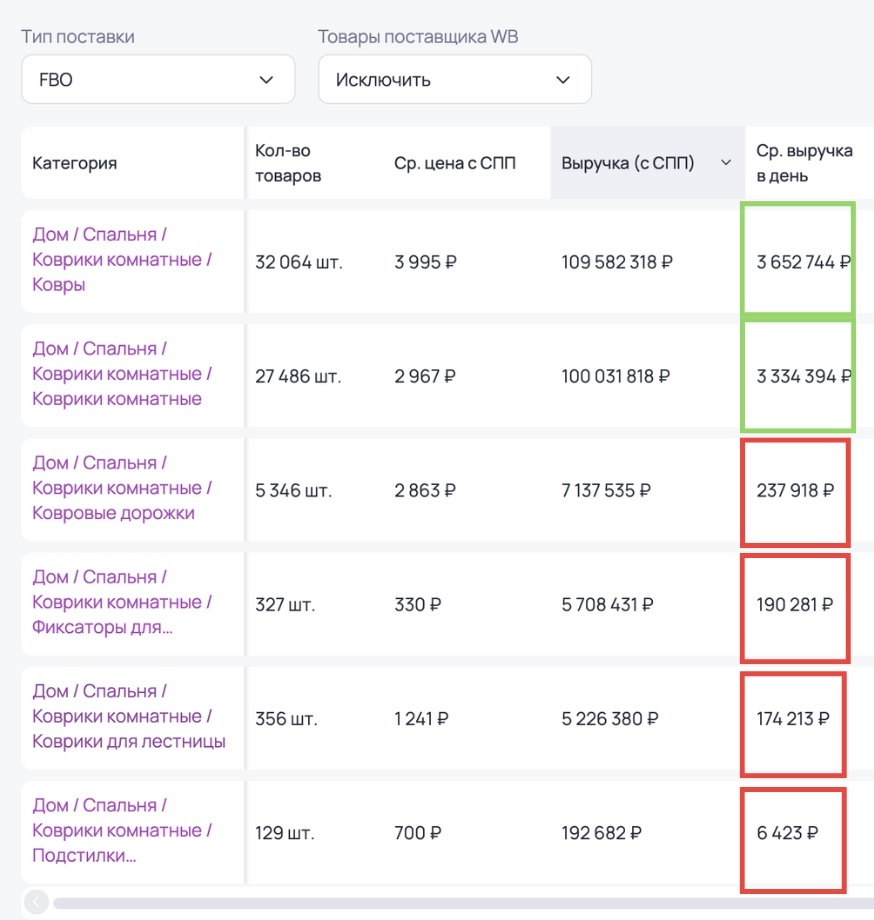Expand the "Исключить" WB supplier dropdown

(x=454, y=80)
